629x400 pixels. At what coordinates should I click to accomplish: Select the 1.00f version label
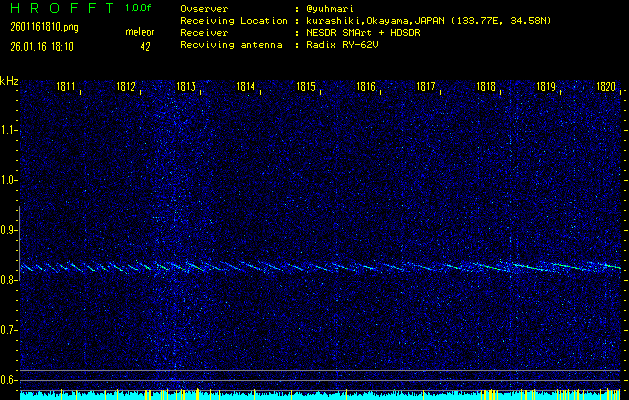[x=139, y=8]
